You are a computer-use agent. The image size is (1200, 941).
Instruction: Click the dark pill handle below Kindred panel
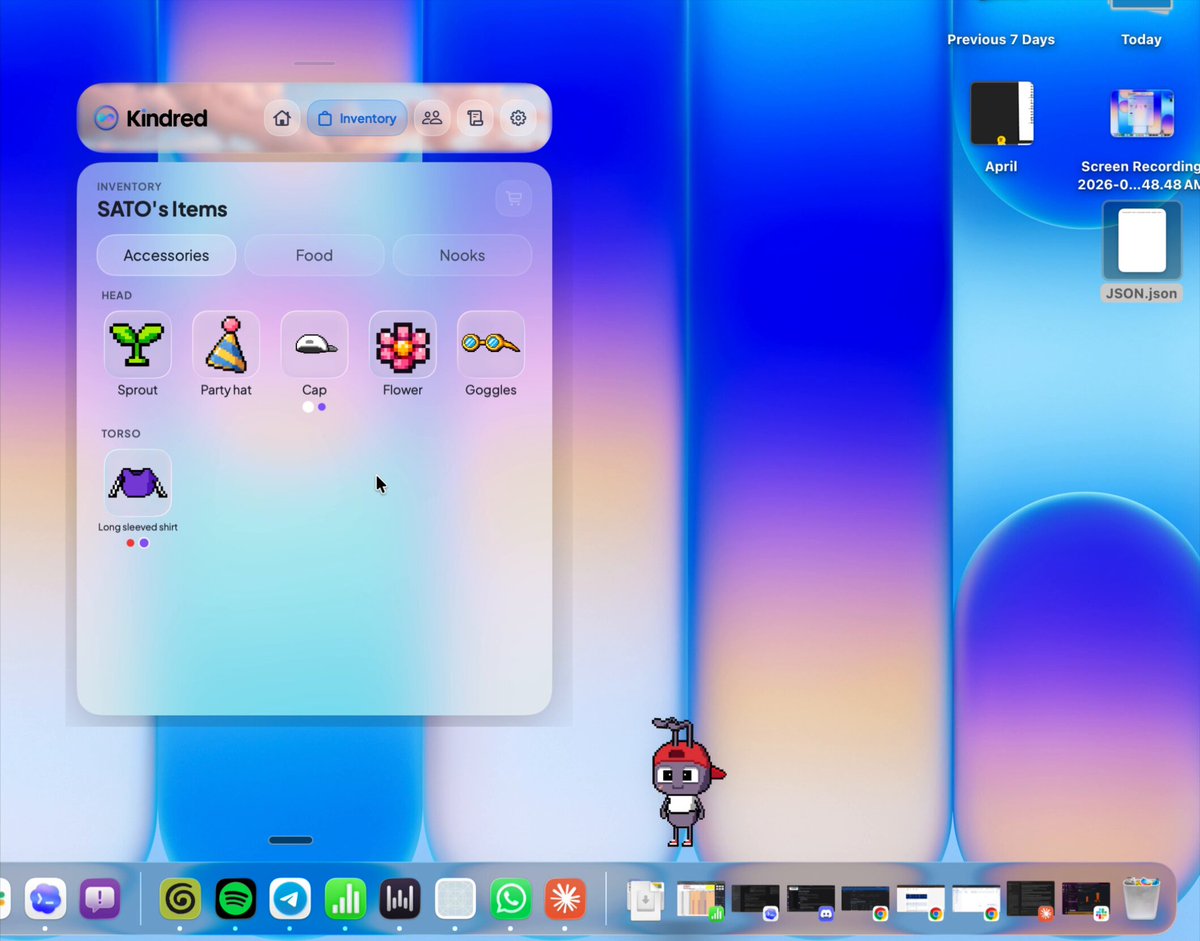click(291, 840)
